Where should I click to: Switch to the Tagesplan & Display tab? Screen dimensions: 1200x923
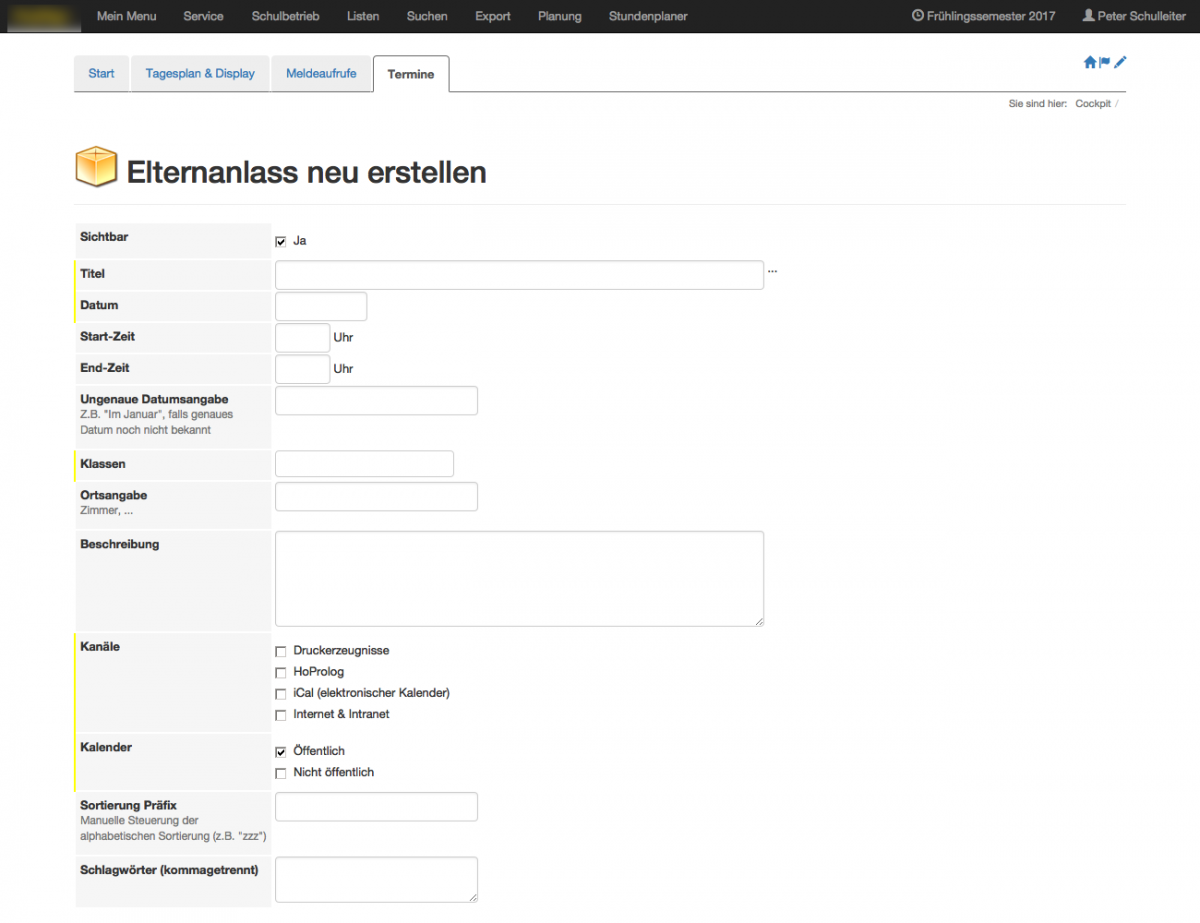(200, 74)
